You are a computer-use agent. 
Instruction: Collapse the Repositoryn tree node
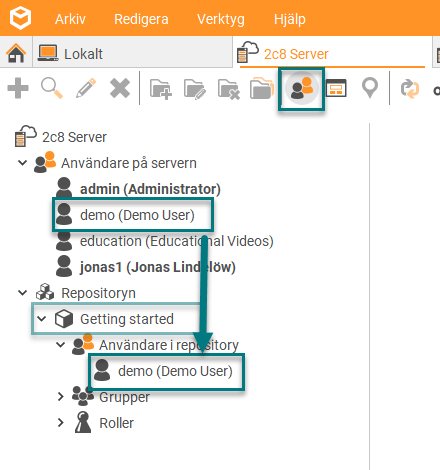[x=22, y=293]
